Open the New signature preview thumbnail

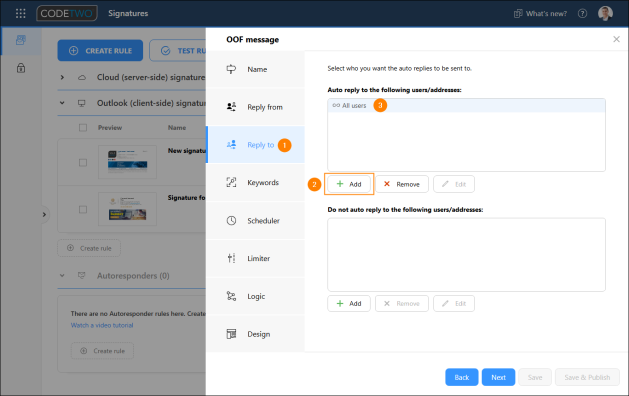pyautogui.click(x=128, y=162)
